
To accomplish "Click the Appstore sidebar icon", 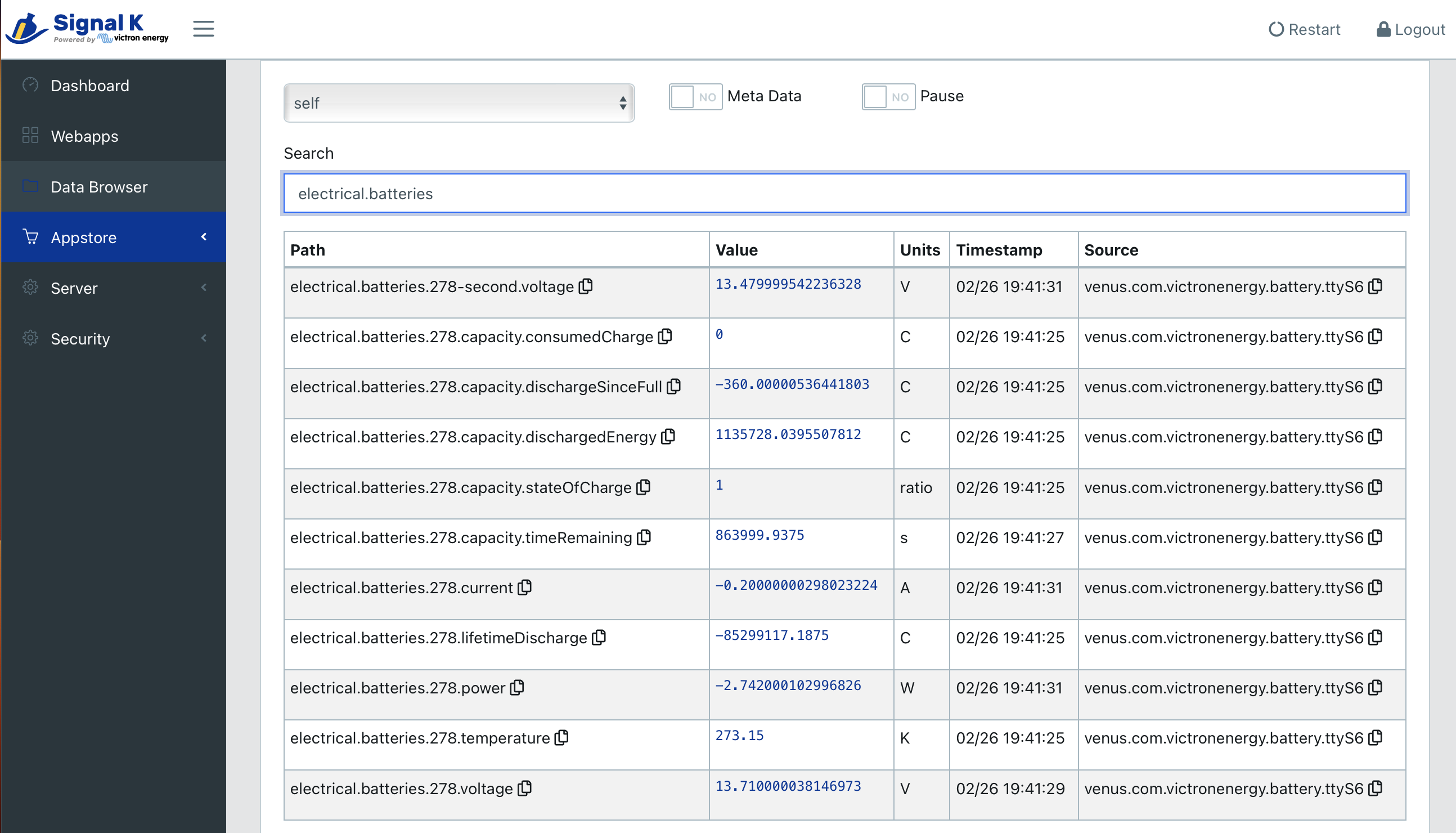I will coord(29,237).
